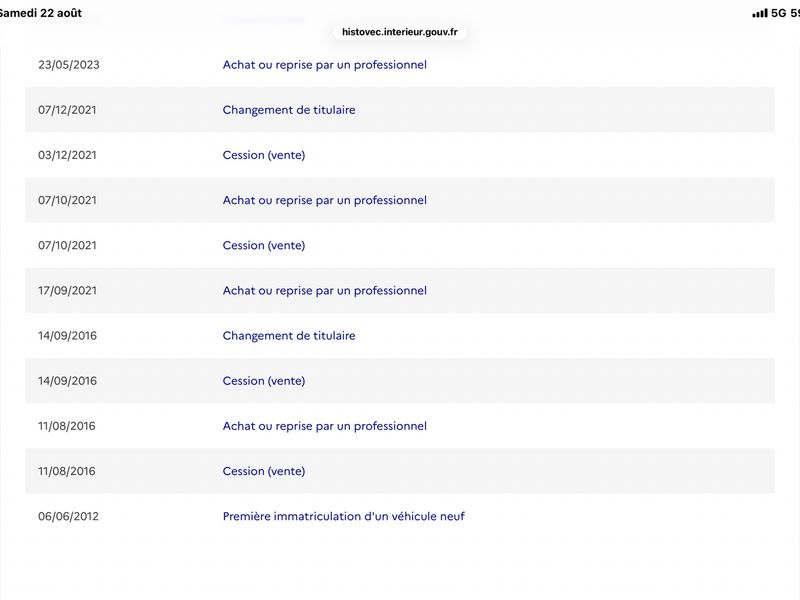Viewport: 800px width, 600px height.
Task: Open the histovec.interieur.gouv.fr address pill
Action: [x=399, y=32]
